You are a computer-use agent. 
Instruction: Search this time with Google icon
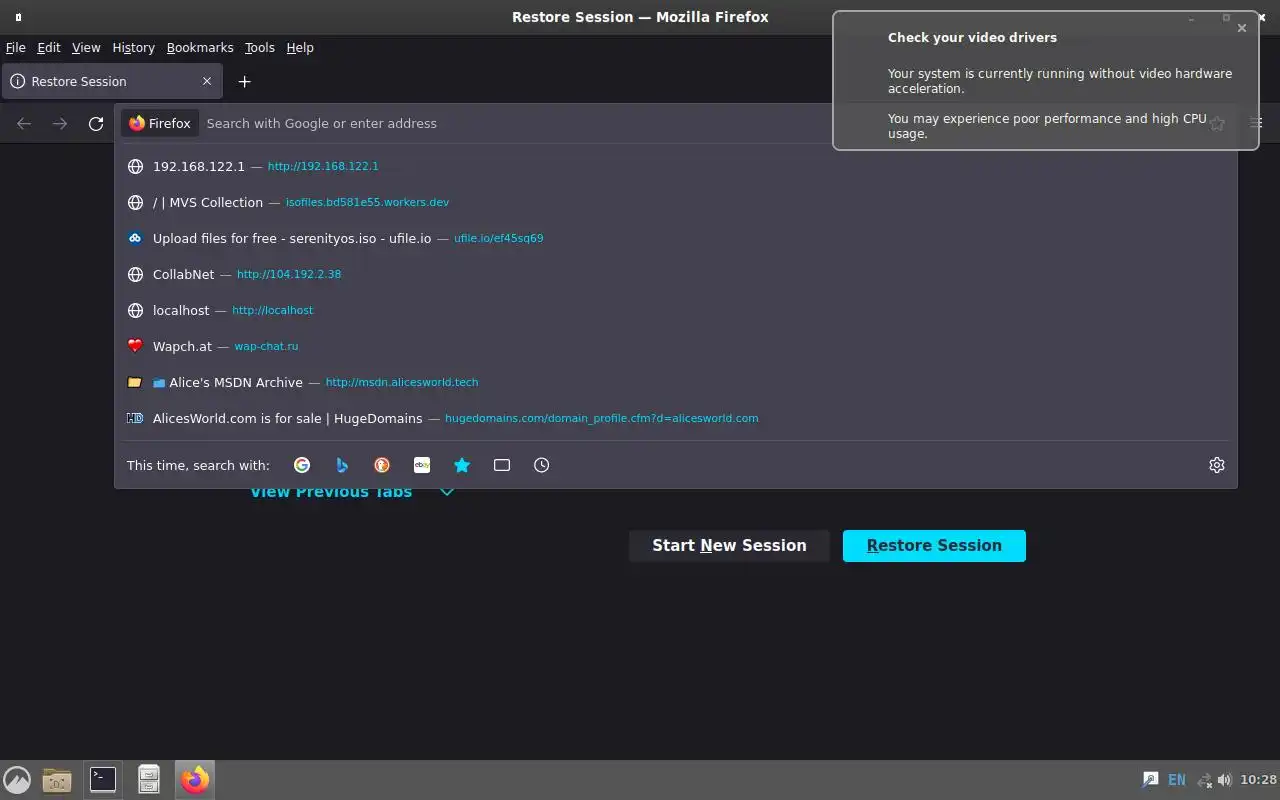pyautogui.click(x=302, y=465)
